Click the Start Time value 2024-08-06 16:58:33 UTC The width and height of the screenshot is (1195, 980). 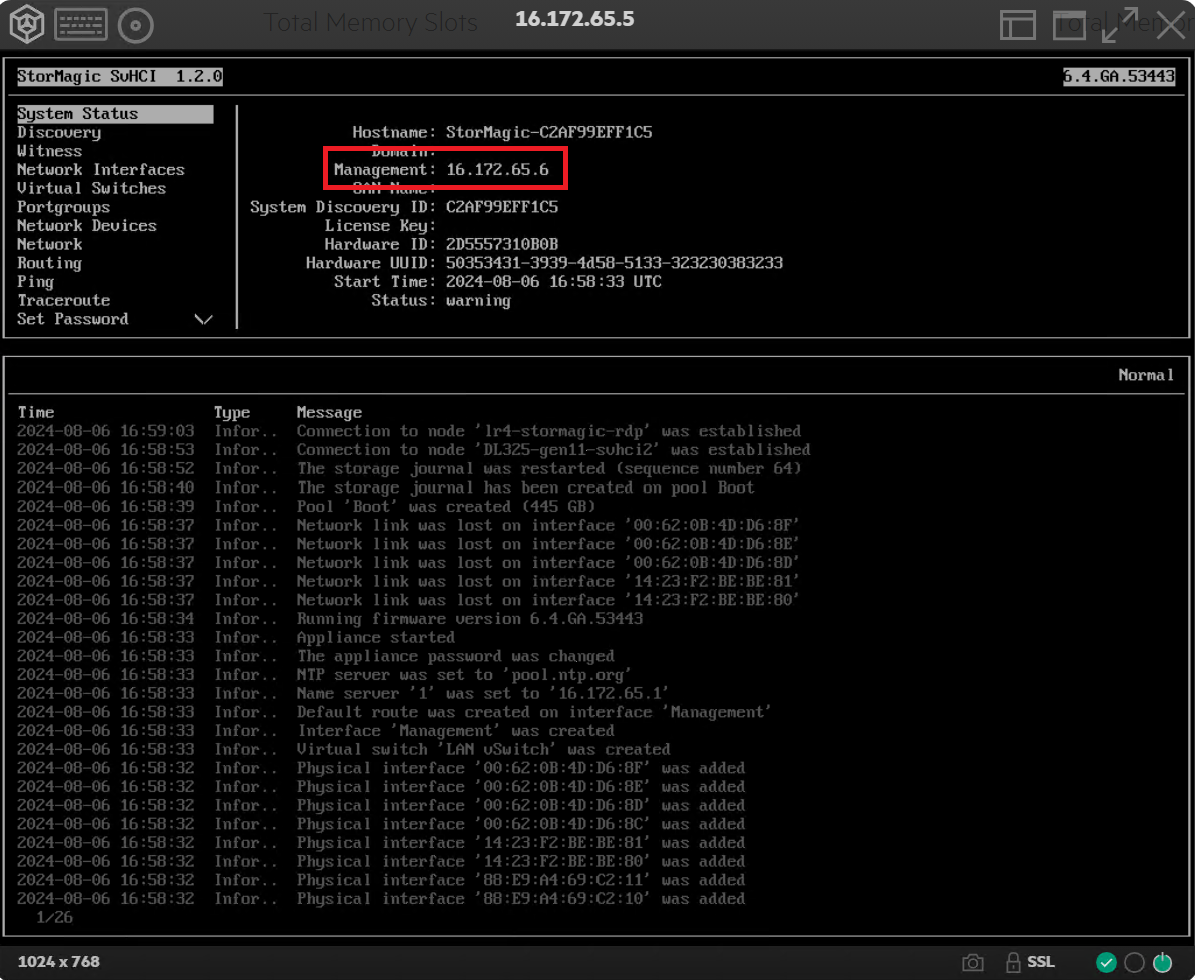(553, 281)
